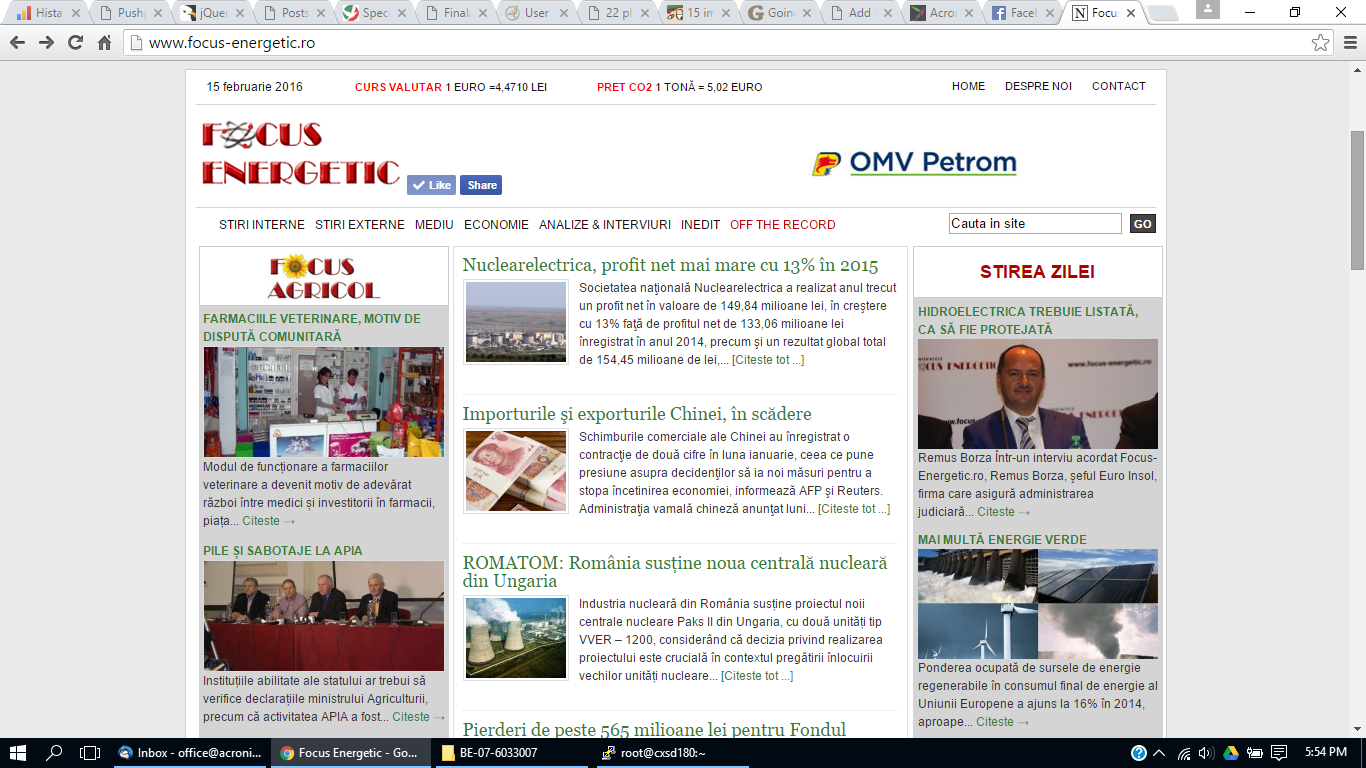Open the Chrome hamburger menu
Viewport: 1366px width, 768px height.
(x=1350, y=43)
